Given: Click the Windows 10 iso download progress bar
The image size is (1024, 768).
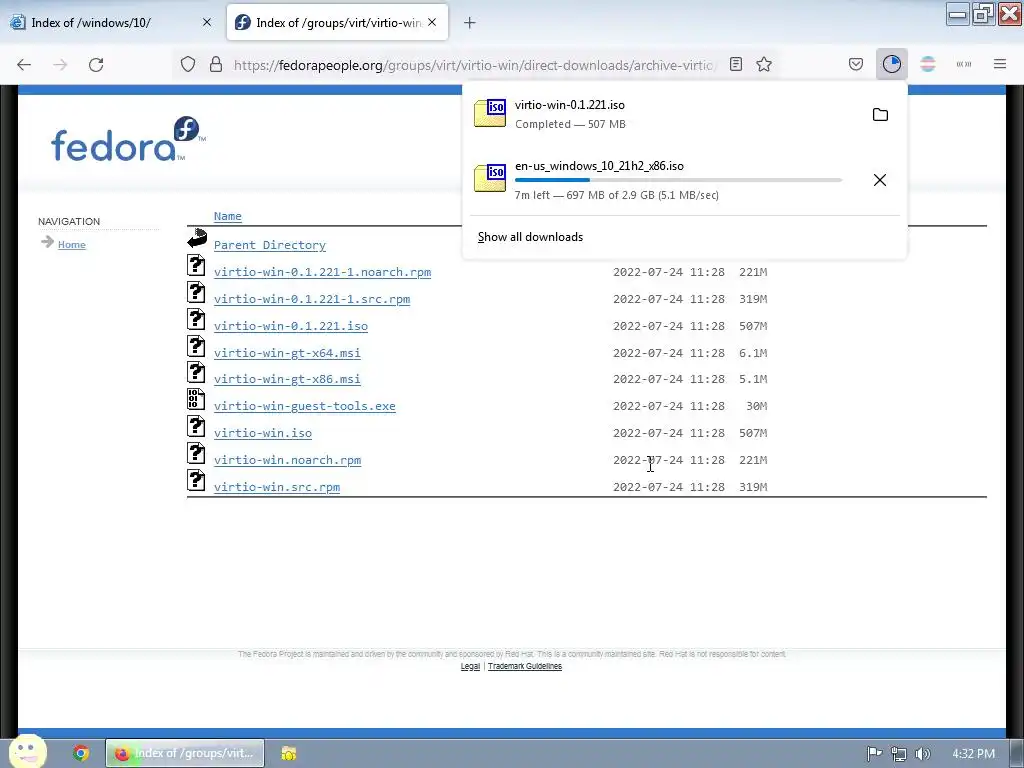Looking at the screenshot, I should tap(679, 180).
